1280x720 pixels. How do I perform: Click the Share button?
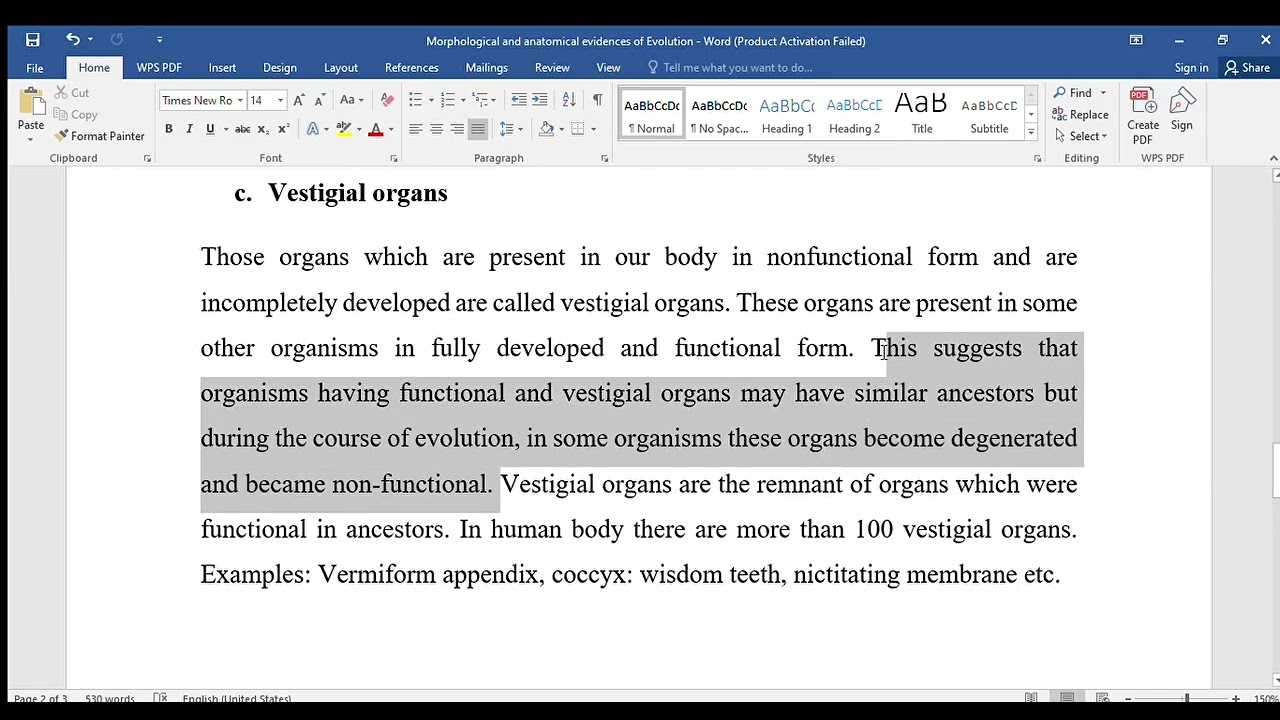[x=1247, y=68]
